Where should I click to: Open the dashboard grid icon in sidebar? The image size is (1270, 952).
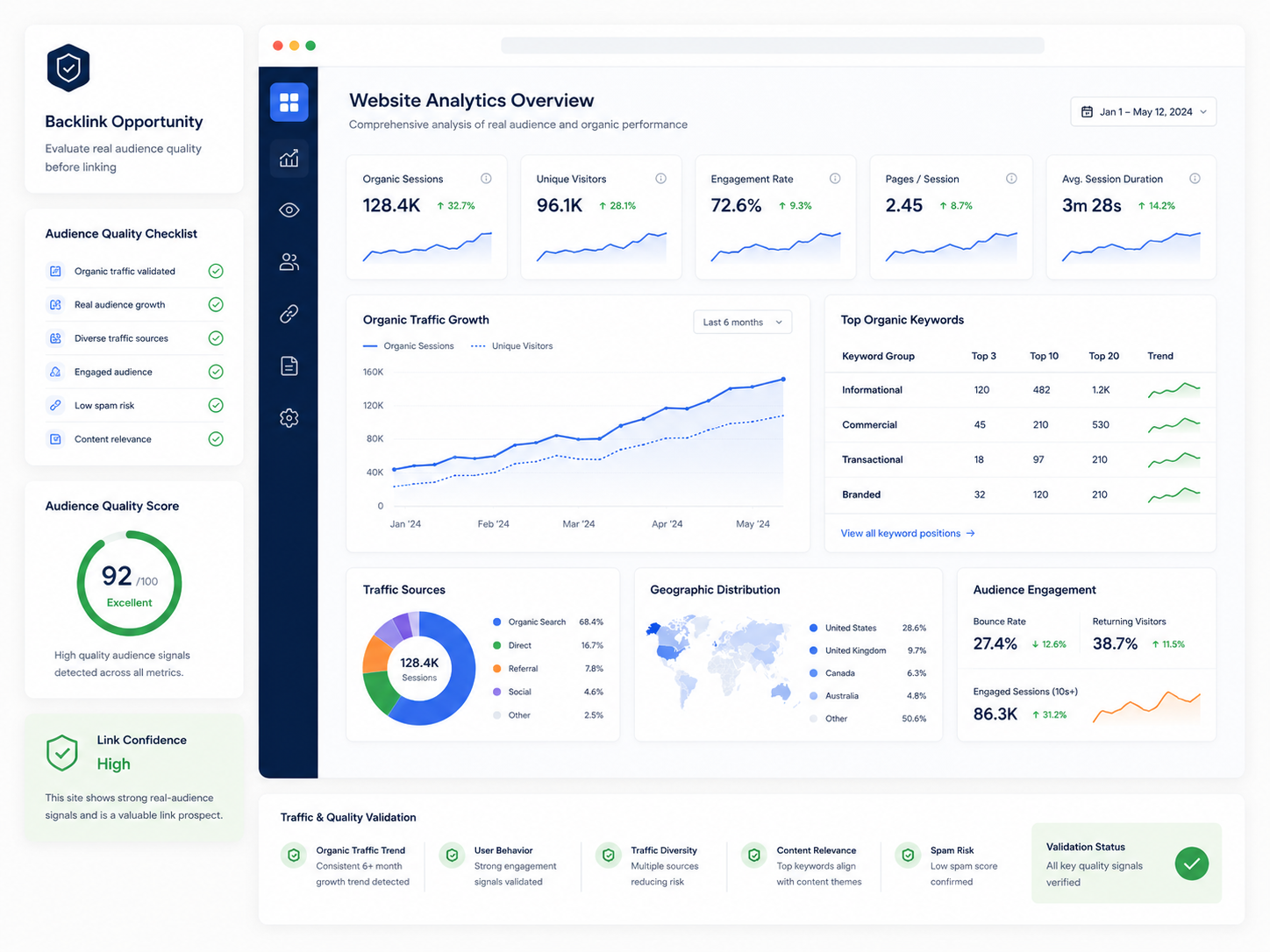(289, 103)
